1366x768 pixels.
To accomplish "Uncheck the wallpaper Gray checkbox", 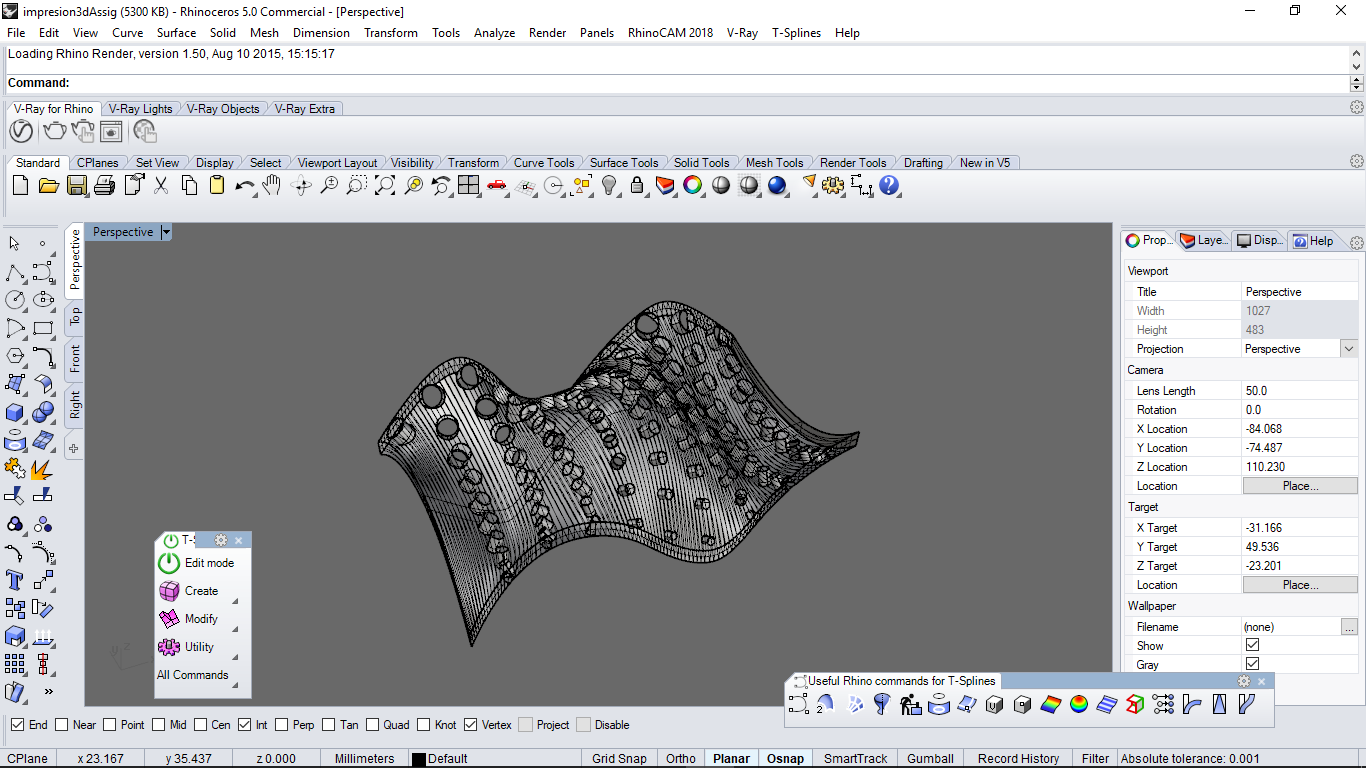I will point(1252,664).
